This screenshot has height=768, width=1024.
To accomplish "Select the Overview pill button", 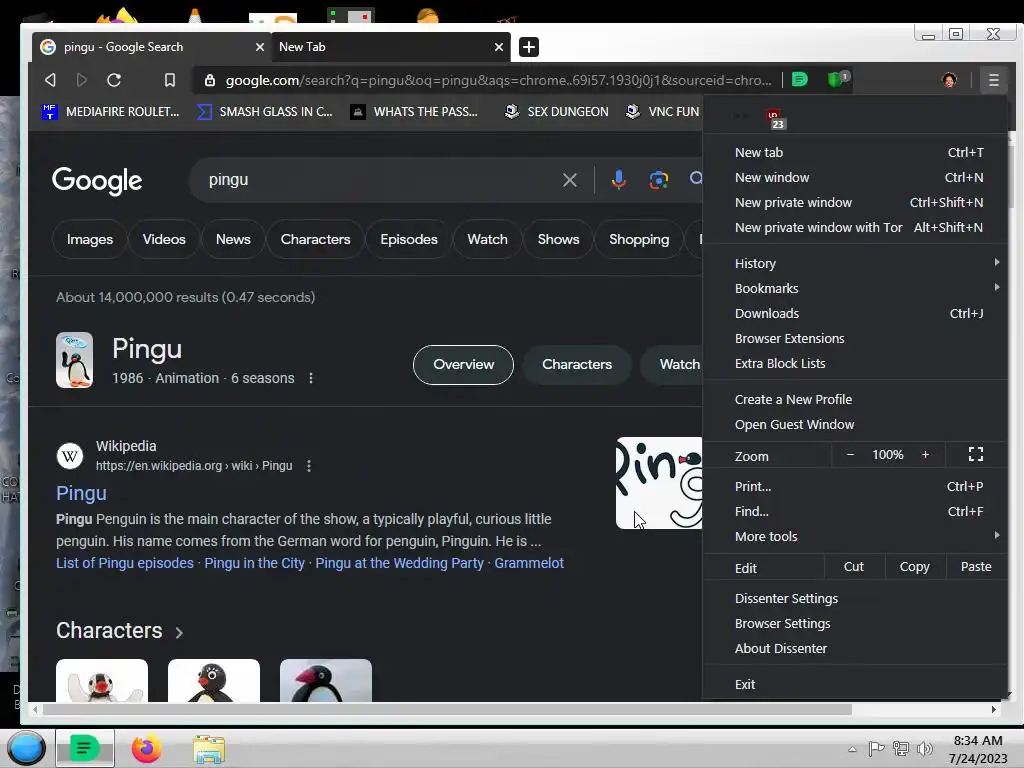I will [x=463, y=364].
